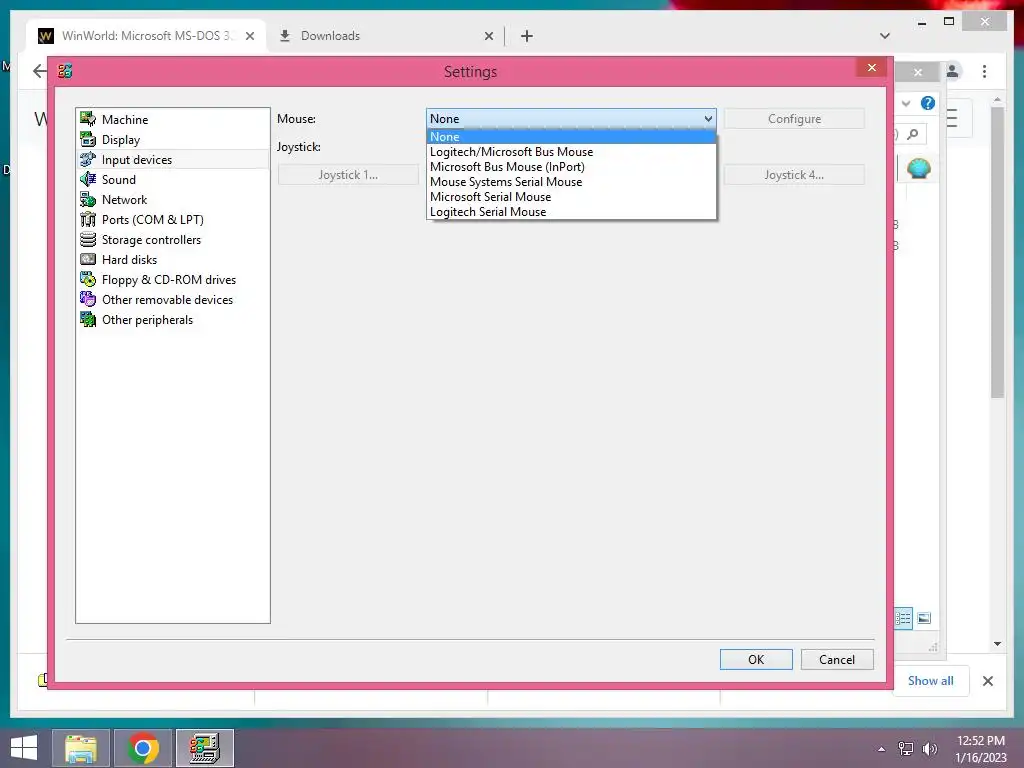Show hidden system tray icons

click(x=882, y=749)
